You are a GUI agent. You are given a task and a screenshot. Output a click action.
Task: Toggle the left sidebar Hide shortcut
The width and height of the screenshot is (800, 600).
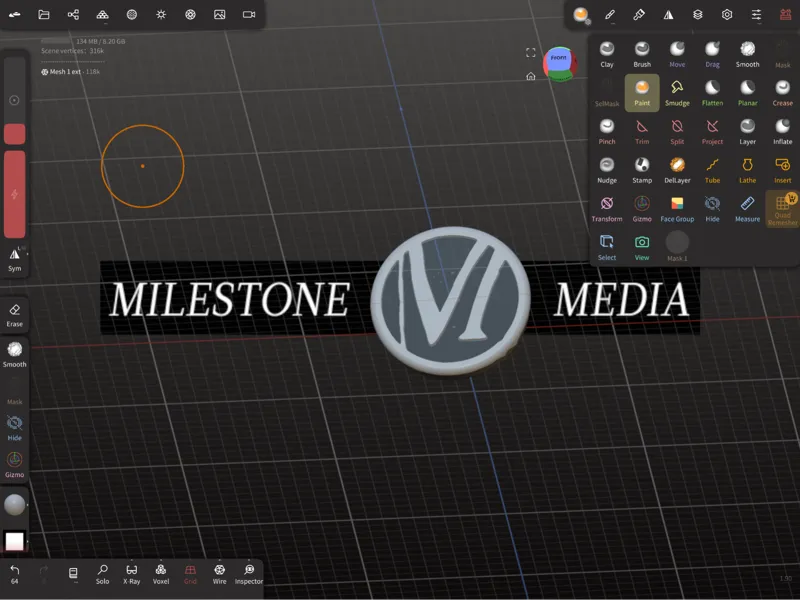point(14,428)
